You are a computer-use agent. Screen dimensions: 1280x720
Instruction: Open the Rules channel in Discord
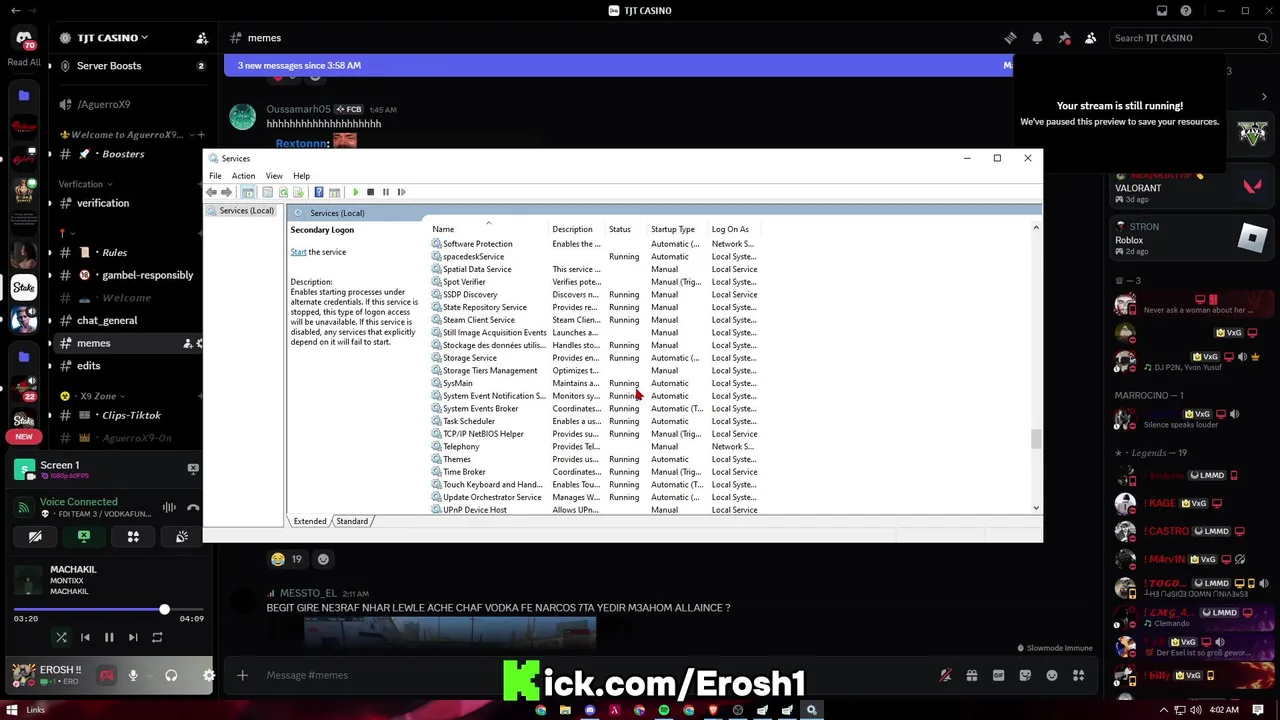(x=114, y=252)
